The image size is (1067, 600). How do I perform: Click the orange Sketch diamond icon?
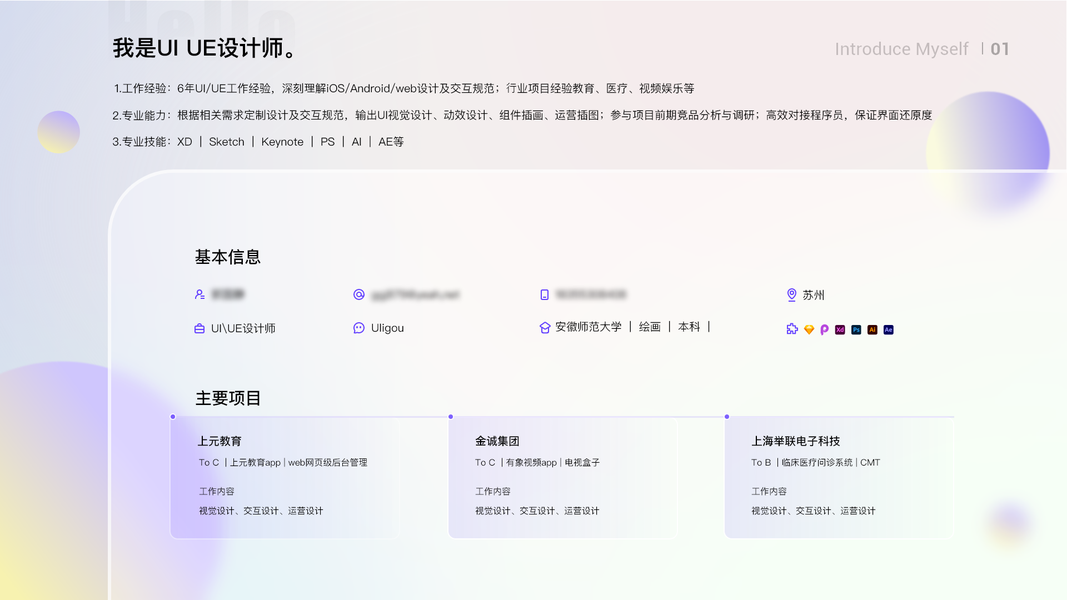808,329
